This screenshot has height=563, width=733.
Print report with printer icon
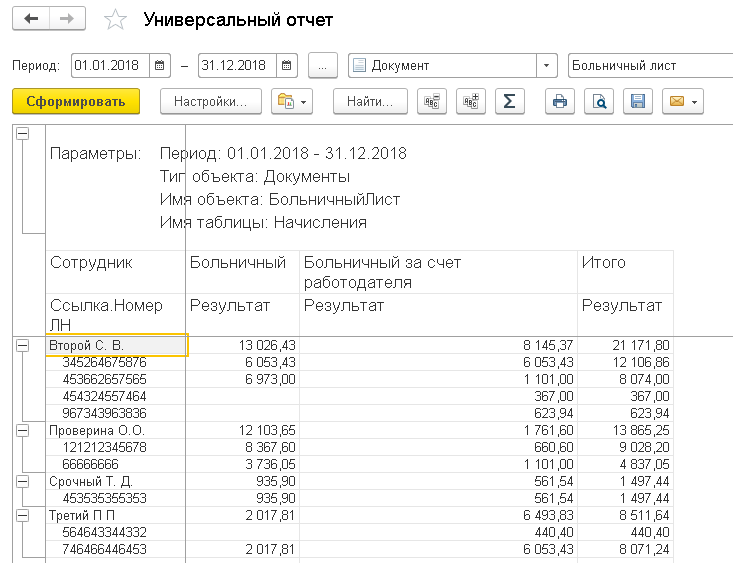pyautogui.click(x=560, y=101)
